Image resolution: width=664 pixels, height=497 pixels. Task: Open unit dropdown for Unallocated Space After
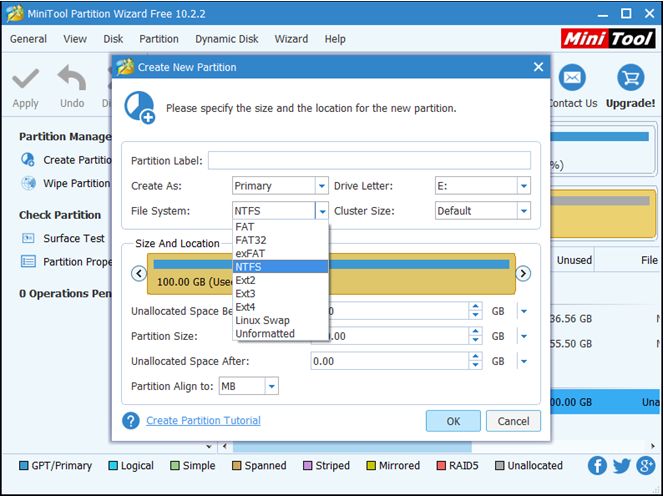(x=524, y=362)
